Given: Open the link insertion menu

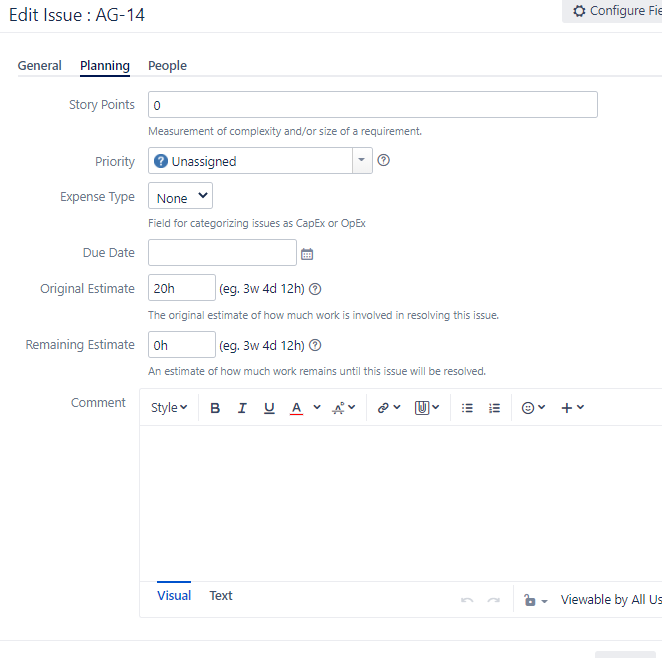Looking at the screenshot, I should click(x=388, y=408).
